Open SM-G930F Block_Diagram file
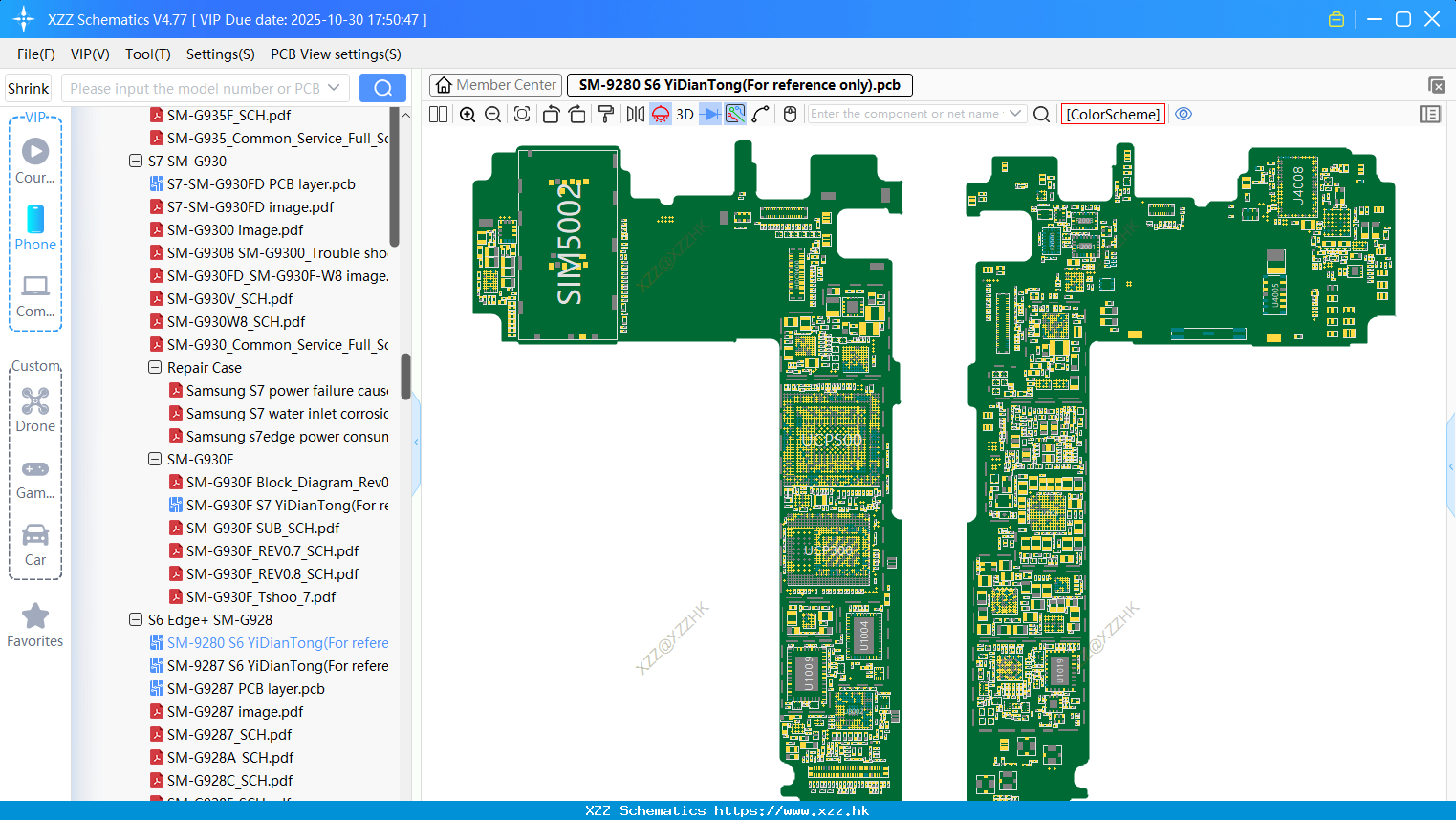Image resolution: width=1456 pixels, height=820 pixels. coord(287,483)
